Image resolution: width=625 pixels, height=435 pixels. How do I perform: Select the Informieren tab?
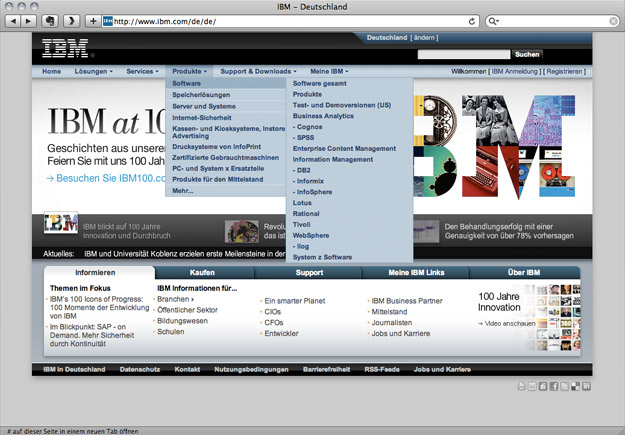95,273
